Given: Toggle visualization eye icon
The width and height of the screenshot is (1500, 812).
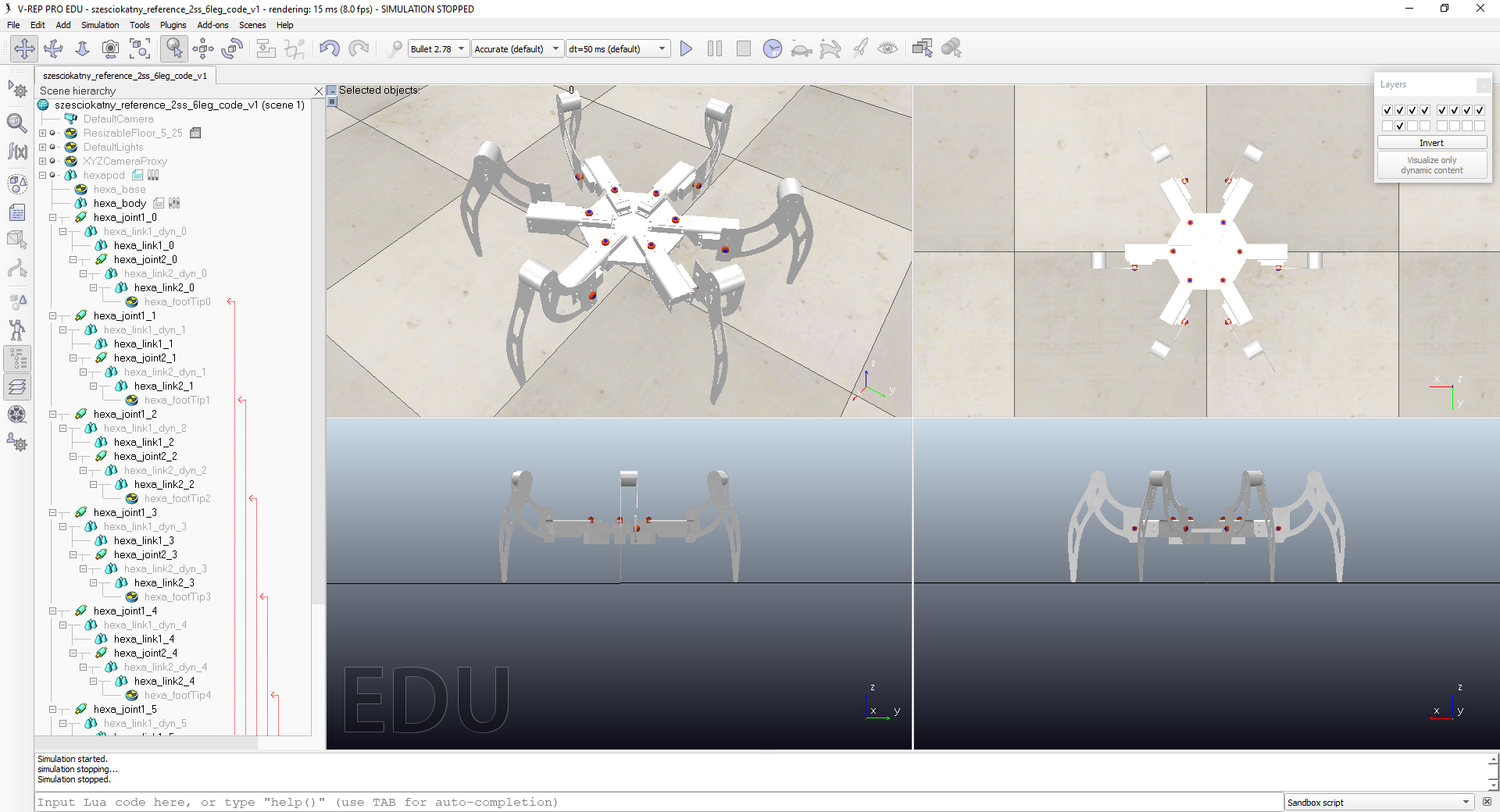Looking at the screenshot, I should [888, 48].
